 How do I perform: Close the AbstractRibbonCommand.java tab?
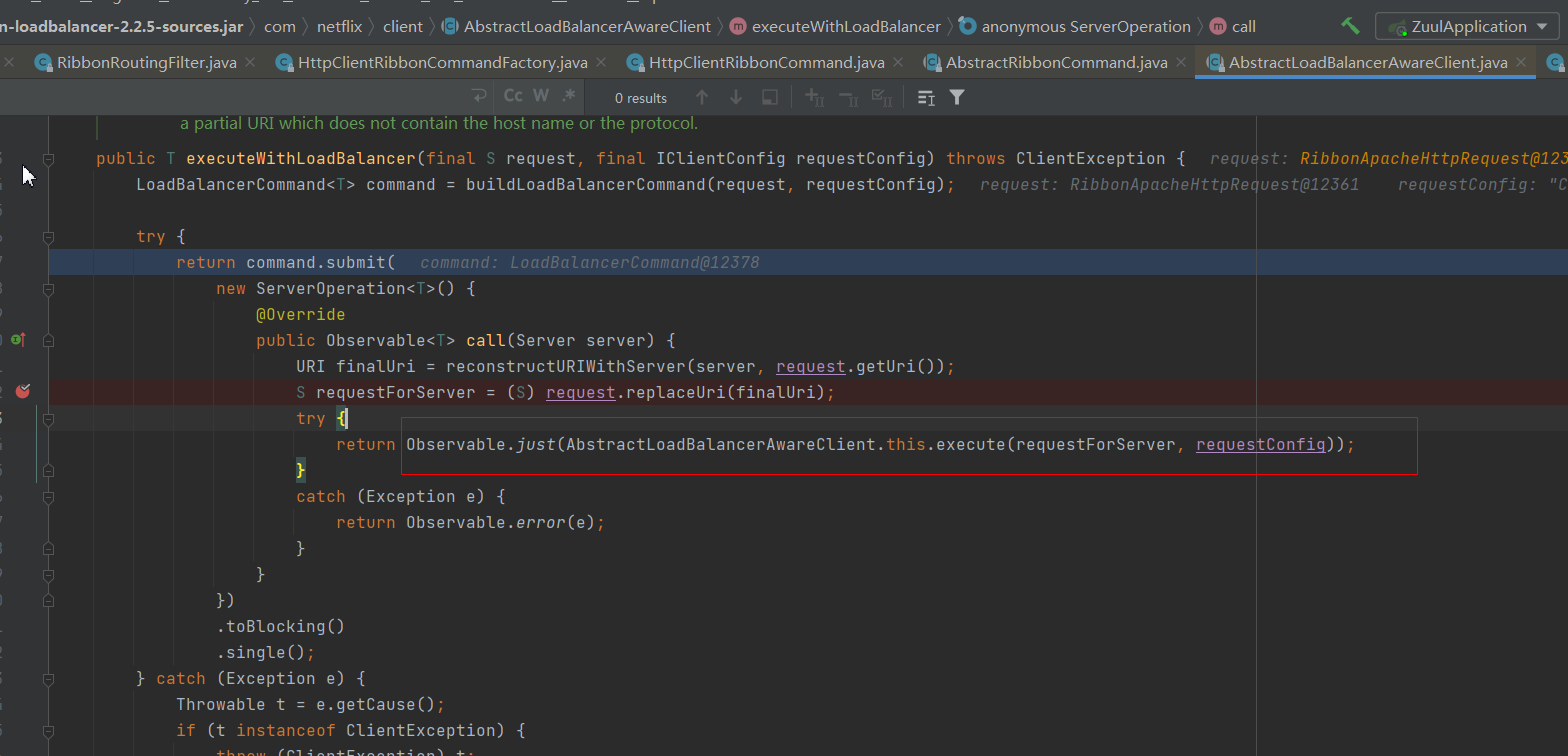[1181, 62]
